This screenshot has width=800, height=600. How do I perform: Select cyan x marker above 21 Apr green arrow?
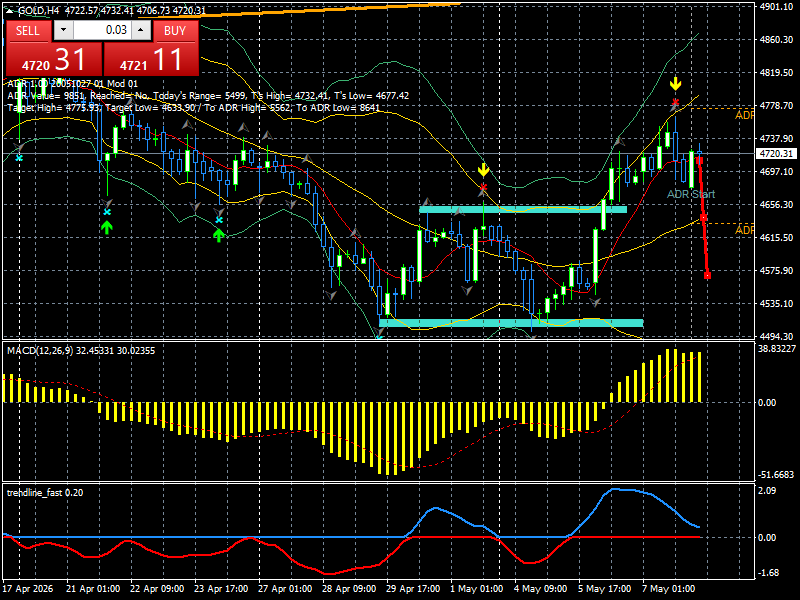tap(107, 212)
